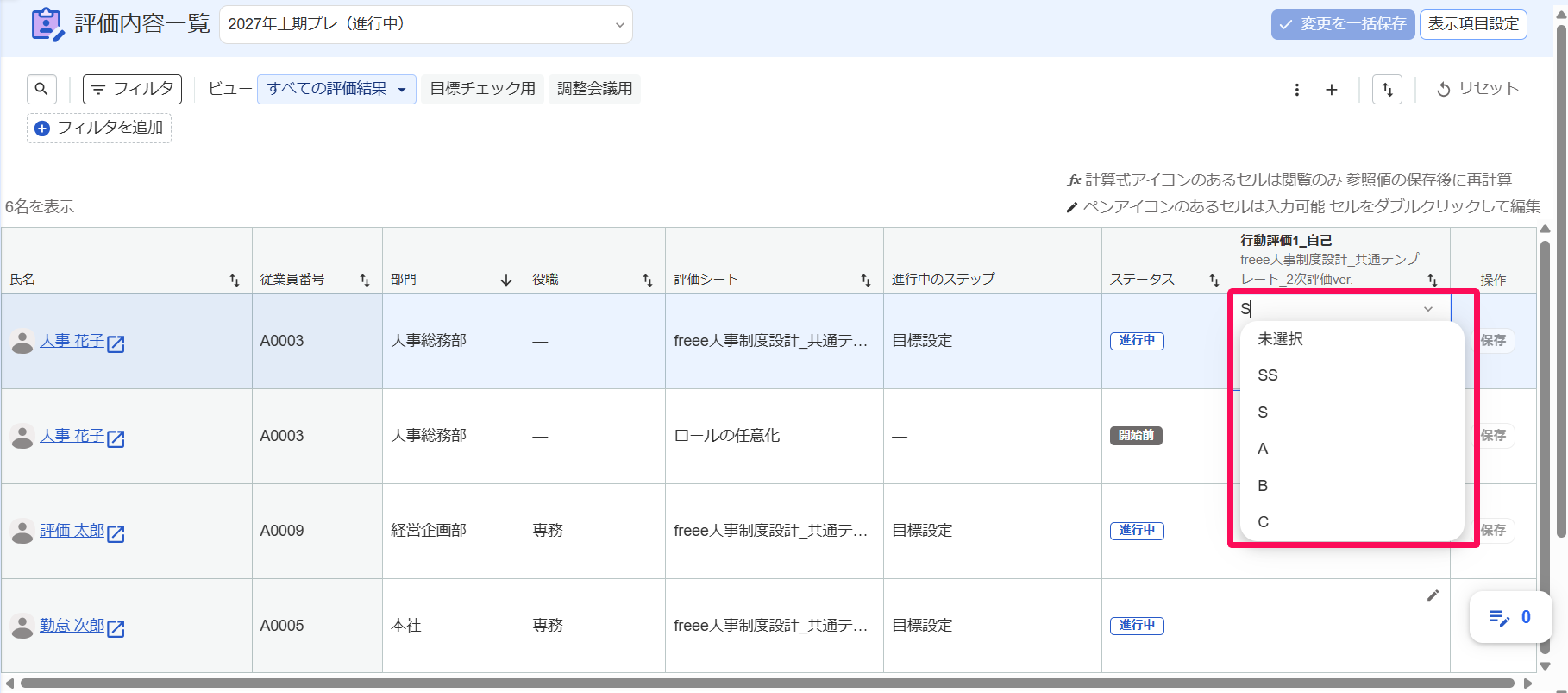Sort by 従業員番号 column
Screen dimensions: 1568x693
[x=365, y=280]
